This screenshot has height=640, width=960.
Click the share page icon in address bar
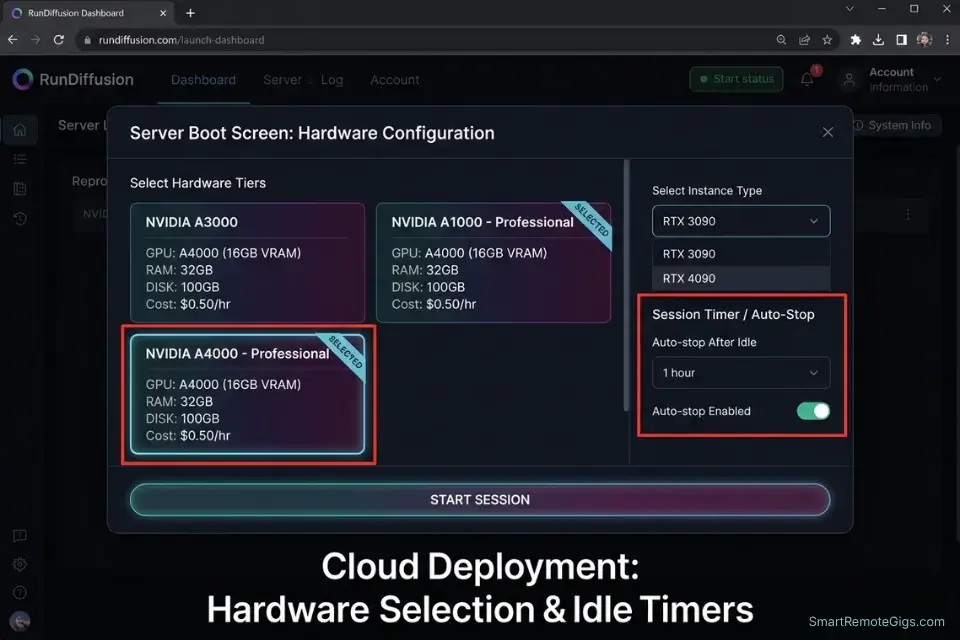[x=804, y=40]
